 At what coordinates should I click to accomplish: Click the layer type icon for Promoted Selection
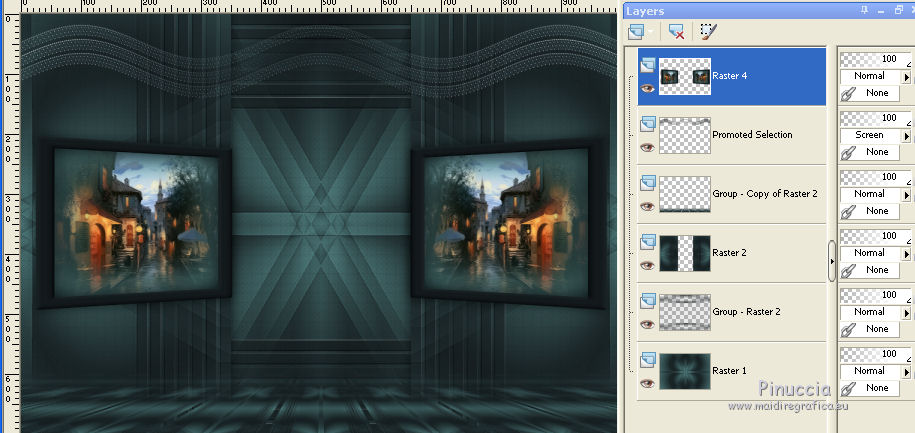point(648,124)
